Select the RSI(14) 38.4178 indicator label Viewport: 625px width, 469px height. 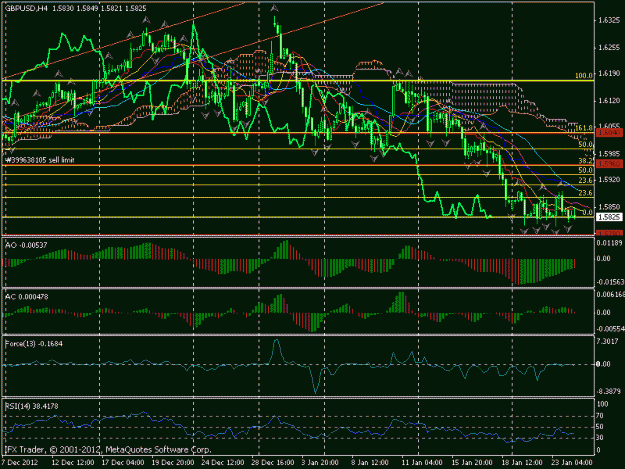31,406
